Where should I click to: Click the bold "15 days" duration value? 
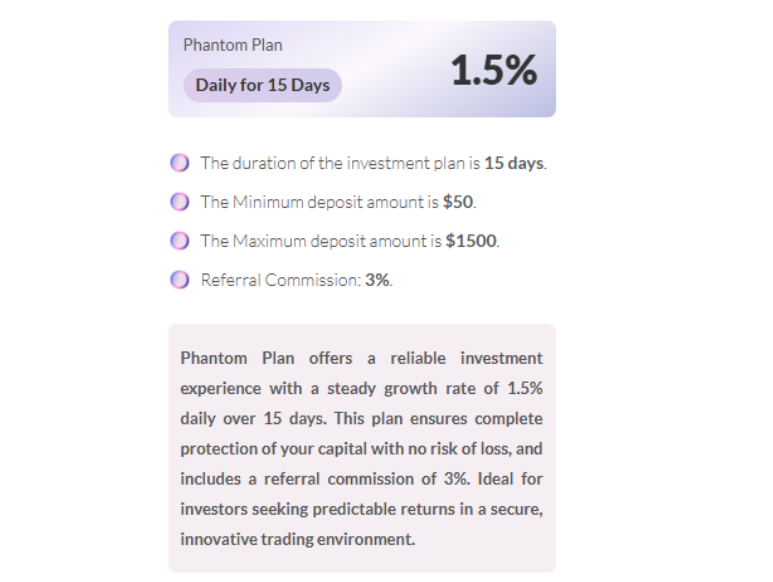click(514, 163)
